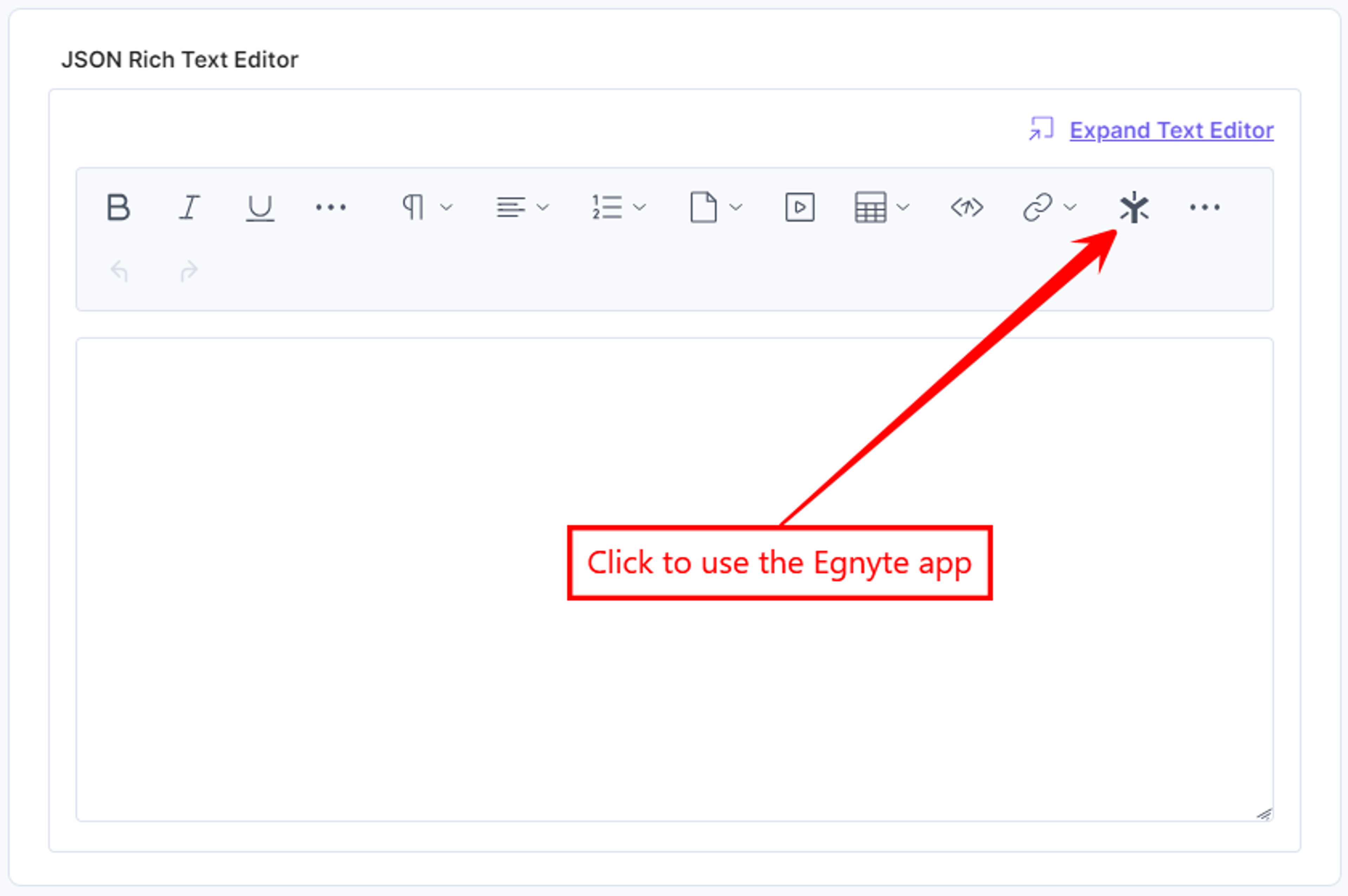The width and height of the screenshot is (1348, 896).
Task: Toggle underline formatting
Action: coord(260,207)
